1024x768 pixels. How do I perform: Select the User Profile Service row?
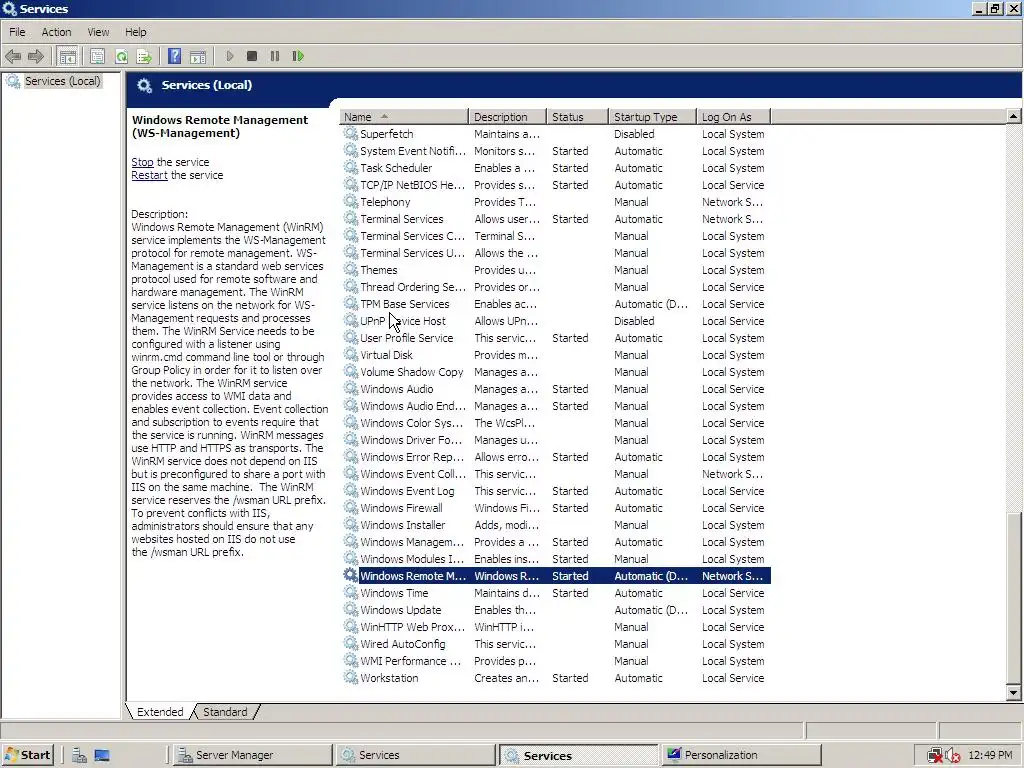pos(555,338)
